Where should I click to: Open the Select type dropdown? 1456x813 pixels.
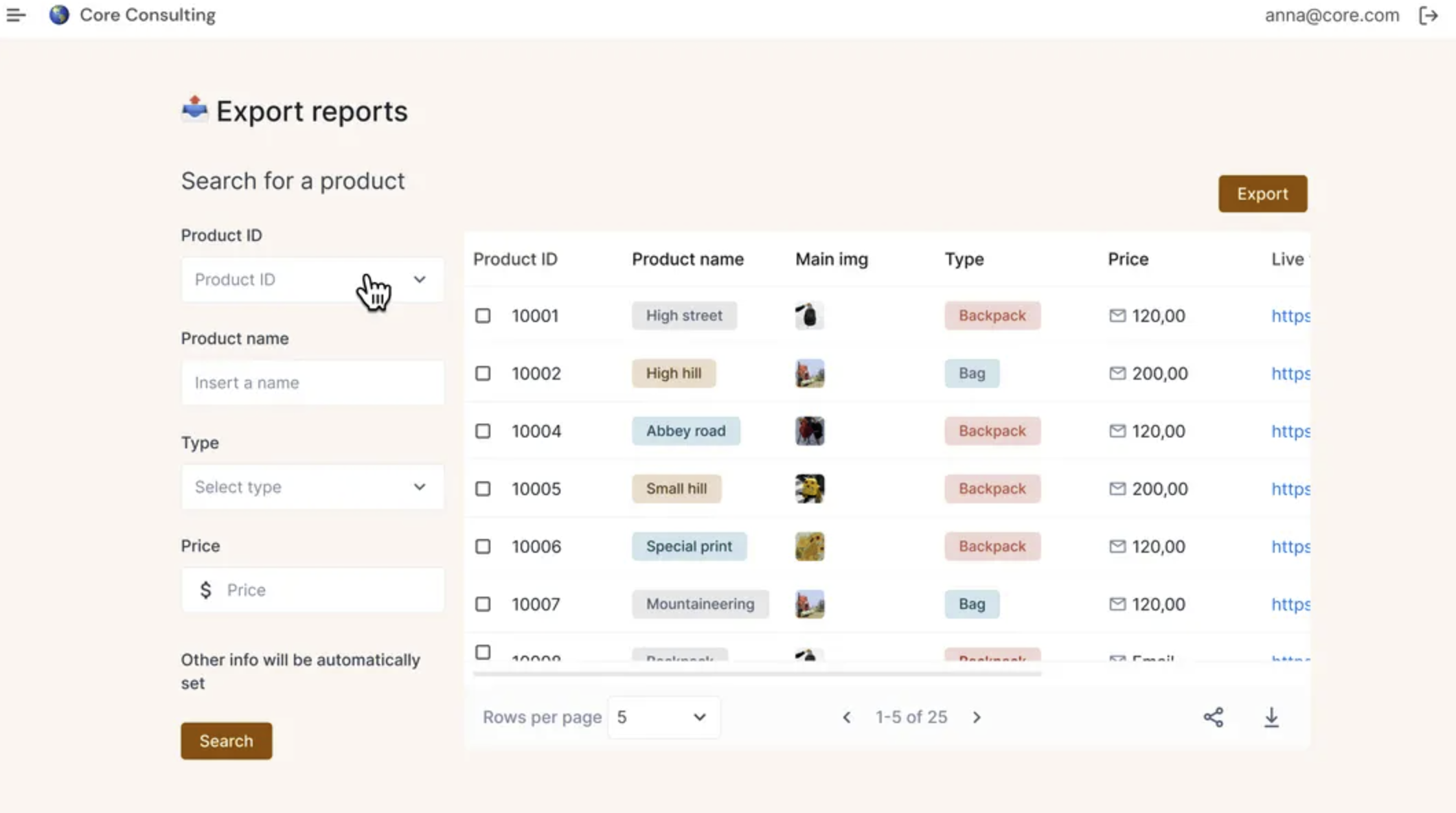click(312, 487)
